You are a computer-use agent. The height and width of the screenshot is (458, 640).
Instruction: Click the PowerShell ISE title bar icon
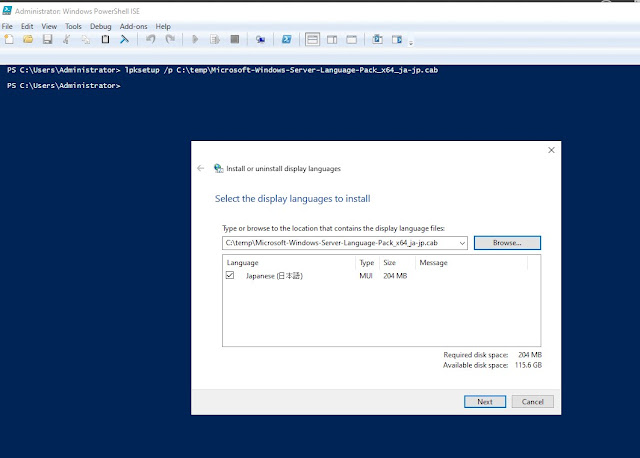click(7, 11)
